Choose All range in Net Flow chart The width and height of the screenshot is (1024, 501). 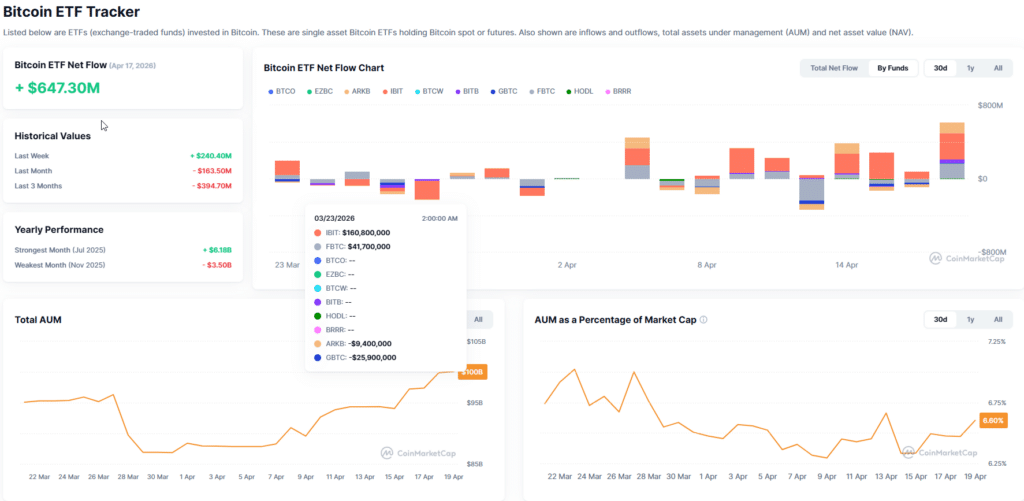[x=998, y=68]
